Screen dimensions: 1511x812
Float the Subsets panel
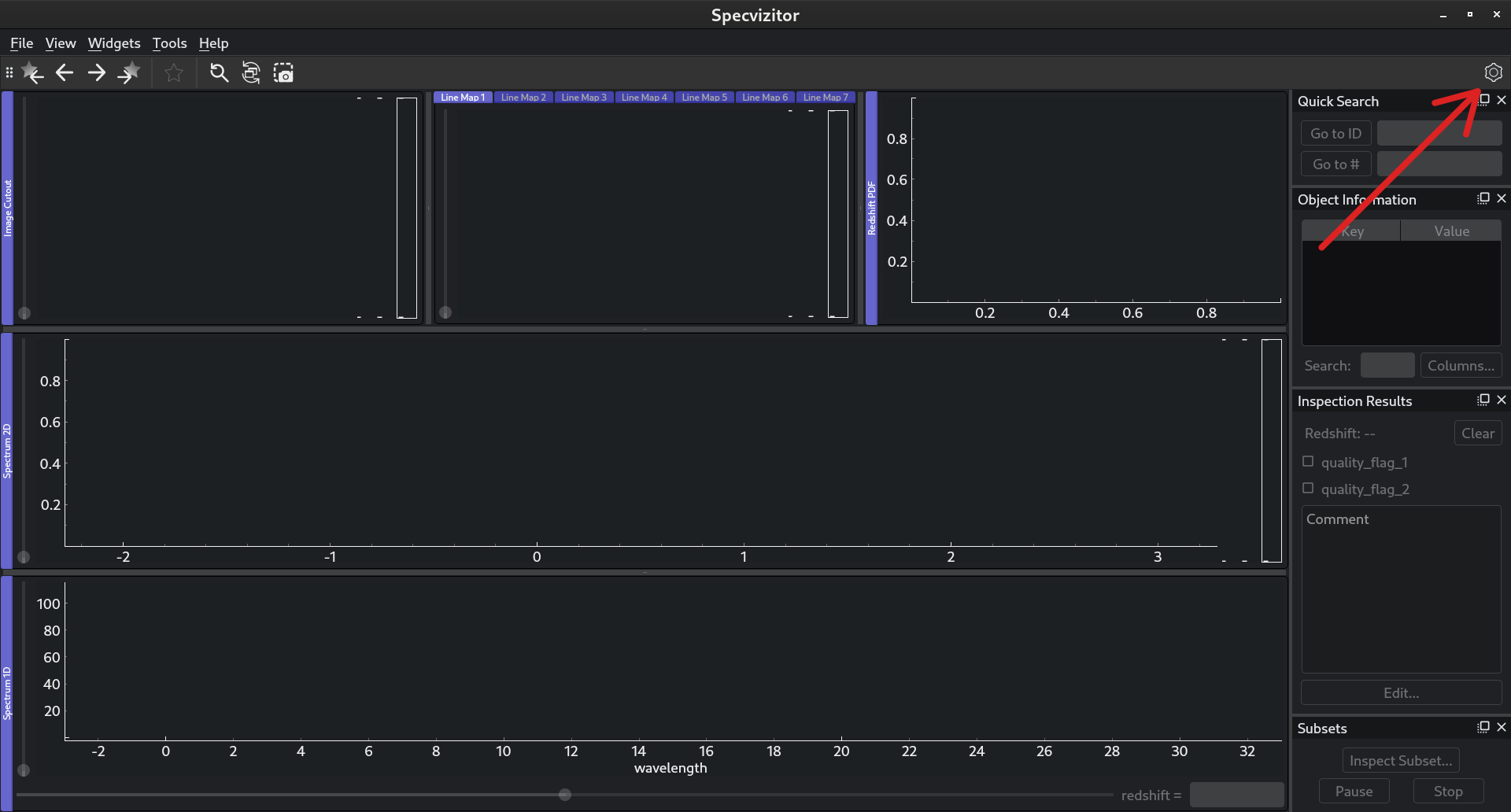1484,727
